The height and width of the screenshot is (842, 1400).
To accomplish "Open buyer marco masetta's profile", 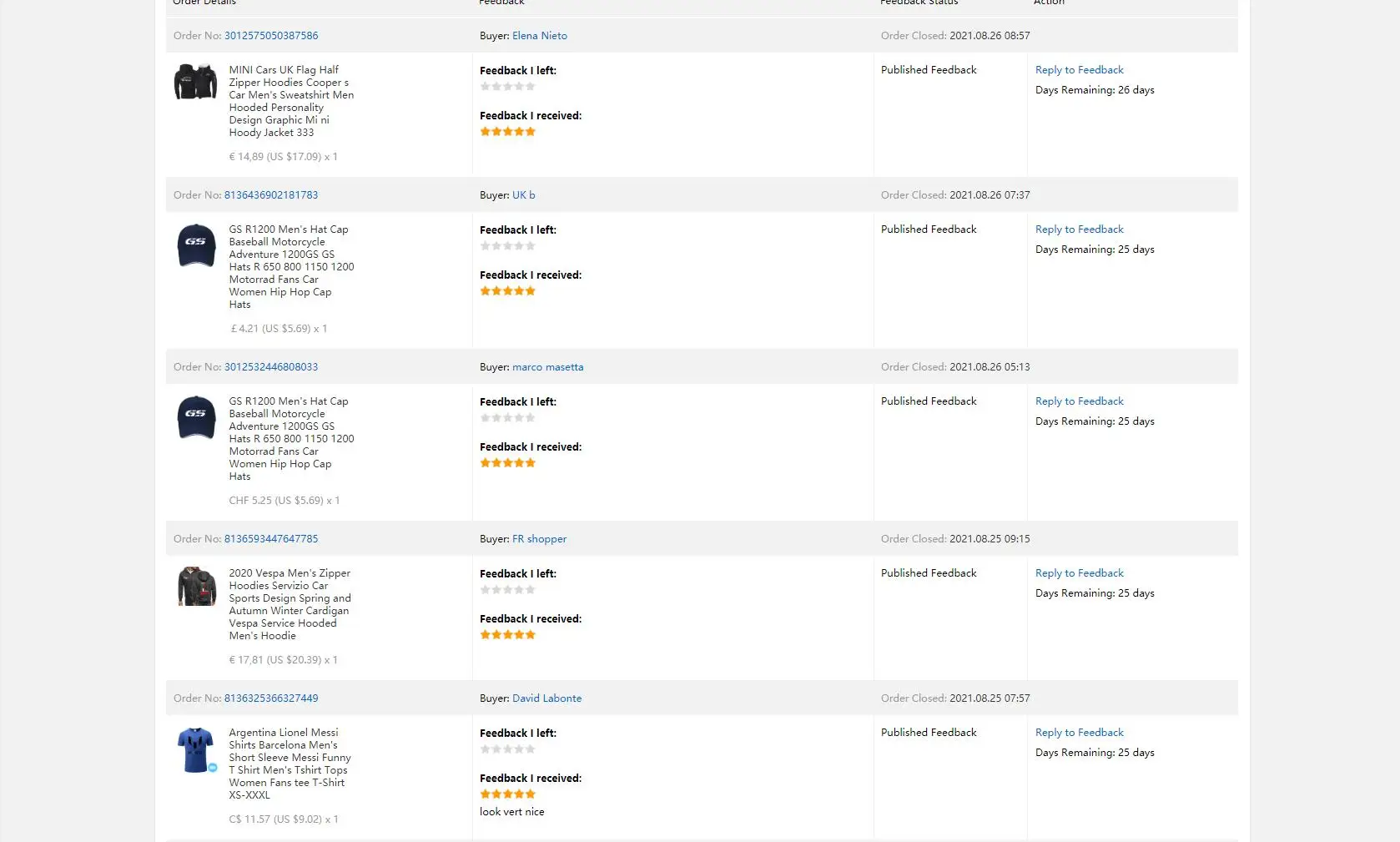I will coord(548,367).
